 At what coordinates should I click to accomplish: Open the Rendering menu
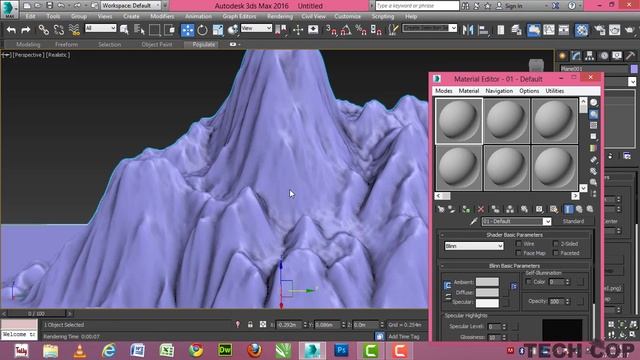tap(280, 16)
